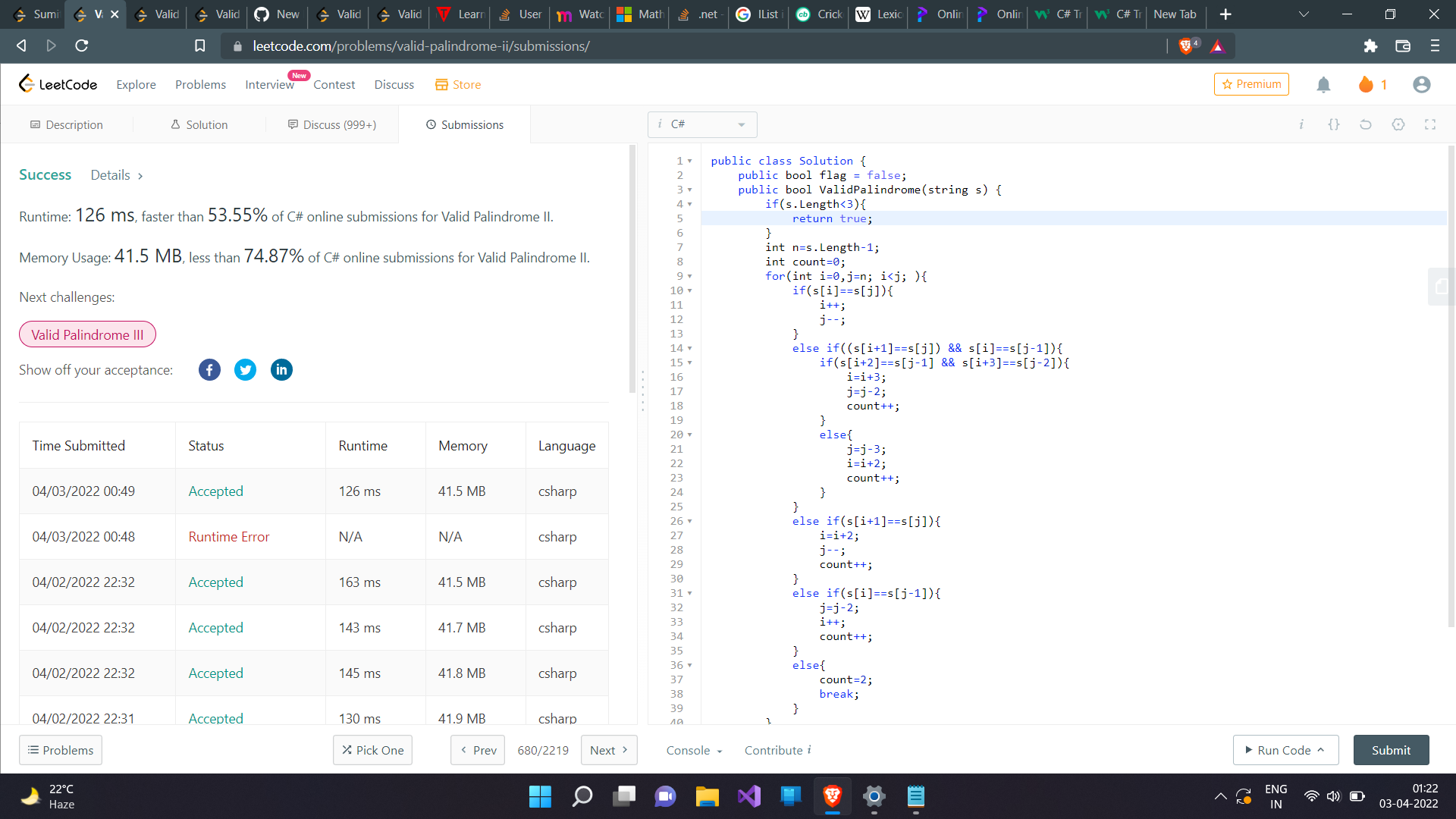Screen dimensions: 1456x819
Task: Submit the solution code
Action: click(1391, 750)
